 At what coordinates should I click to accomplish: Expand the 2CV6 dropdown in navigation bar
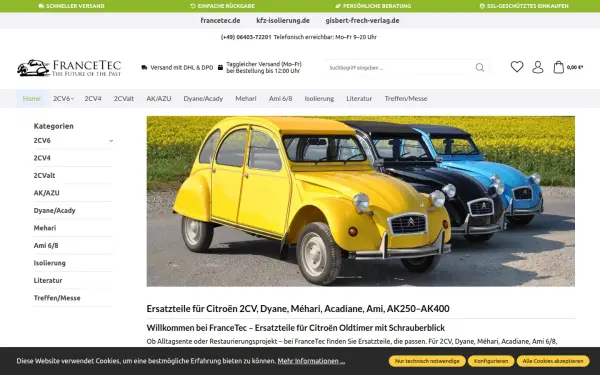tap(72, 99)
